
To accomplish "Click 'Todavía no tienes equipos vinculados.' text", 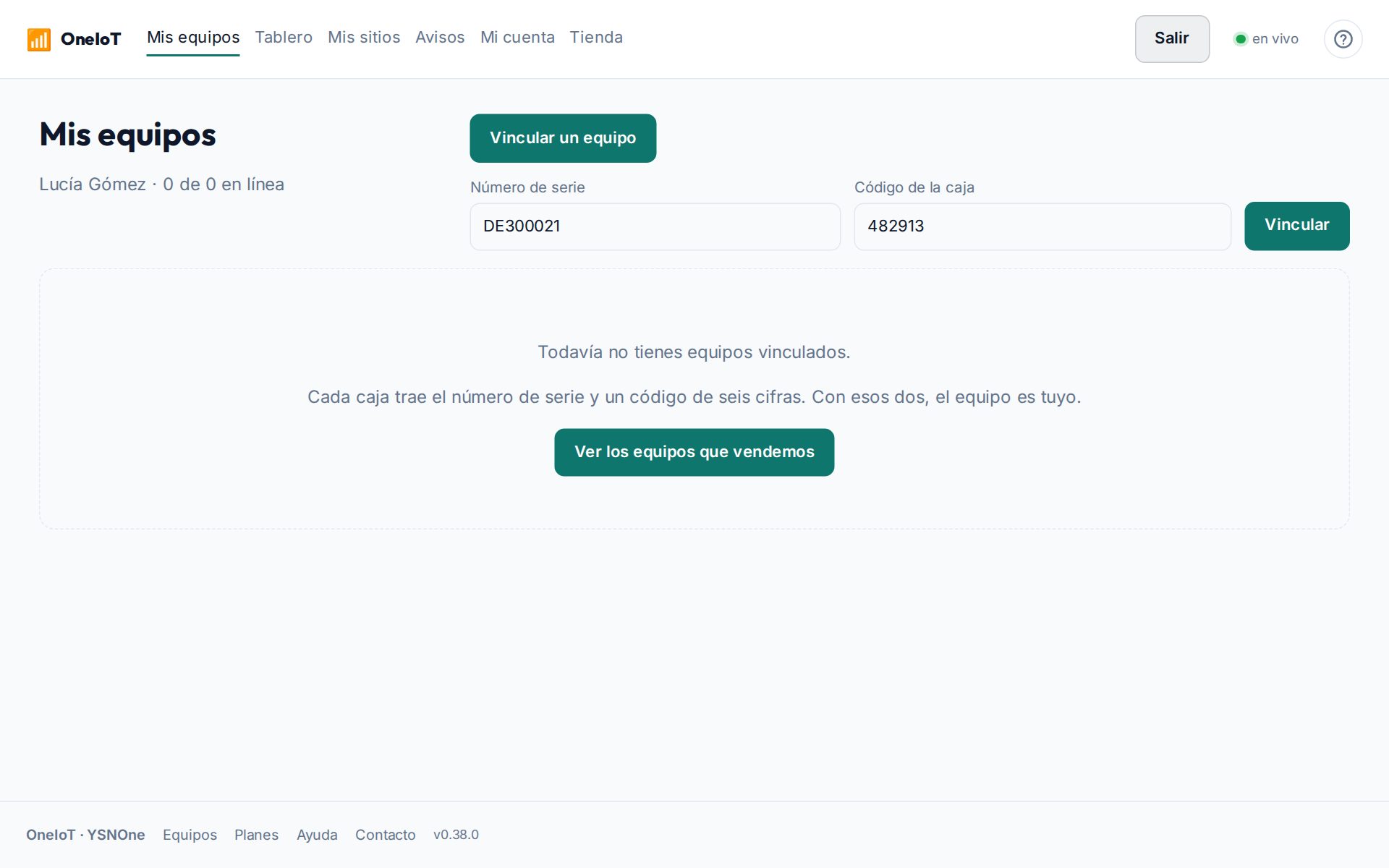I will 694,352.
